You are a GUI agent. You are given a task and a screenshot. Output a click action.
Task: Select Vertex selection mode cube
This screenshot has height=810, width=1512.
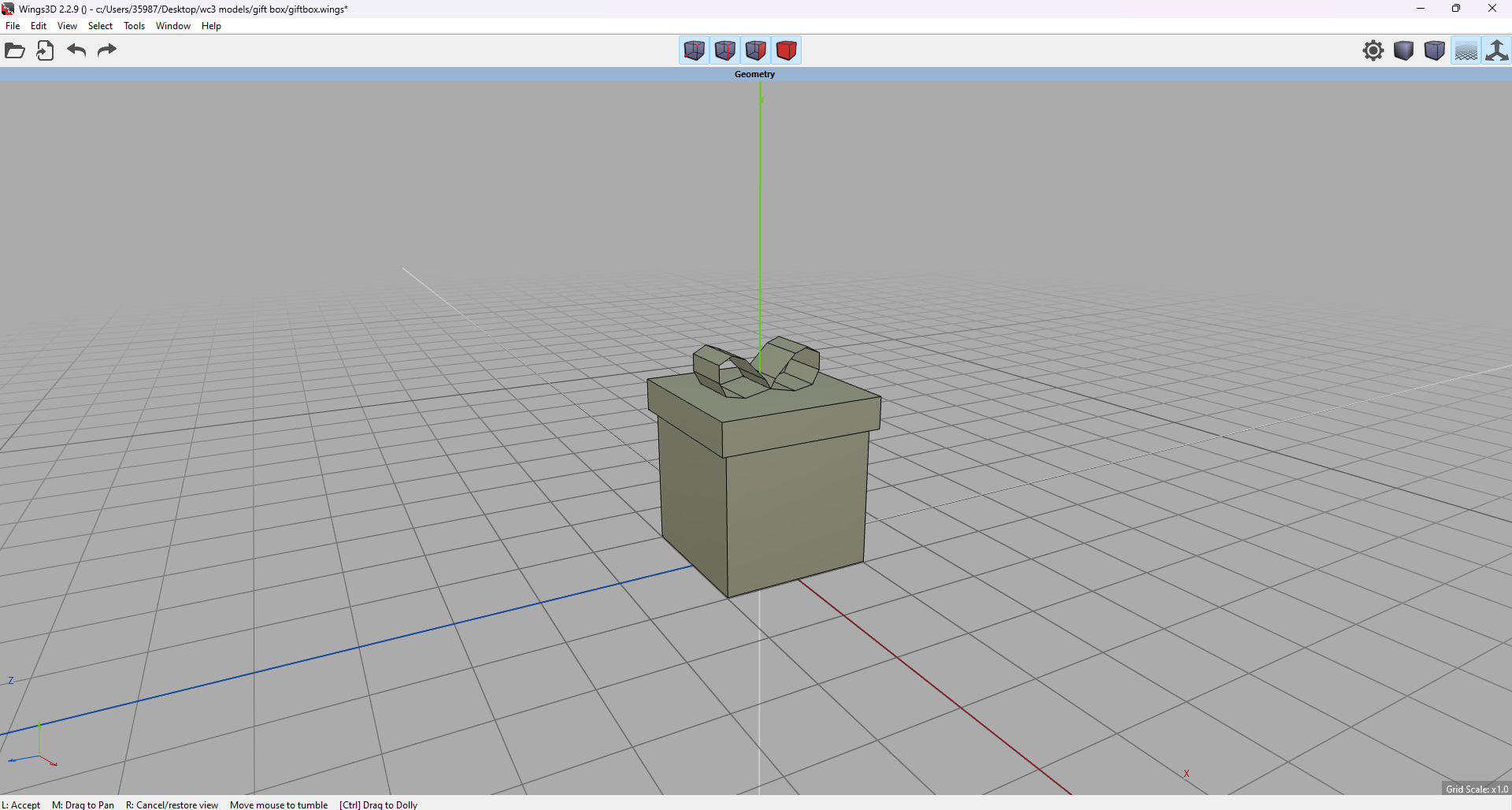[x=695, y=50]
